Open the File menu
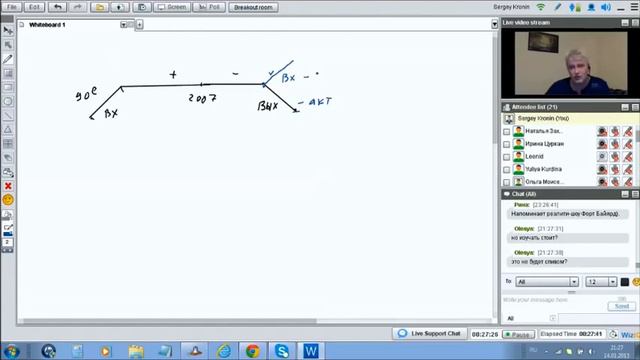640x360 pixels. [x=12, y=7]
